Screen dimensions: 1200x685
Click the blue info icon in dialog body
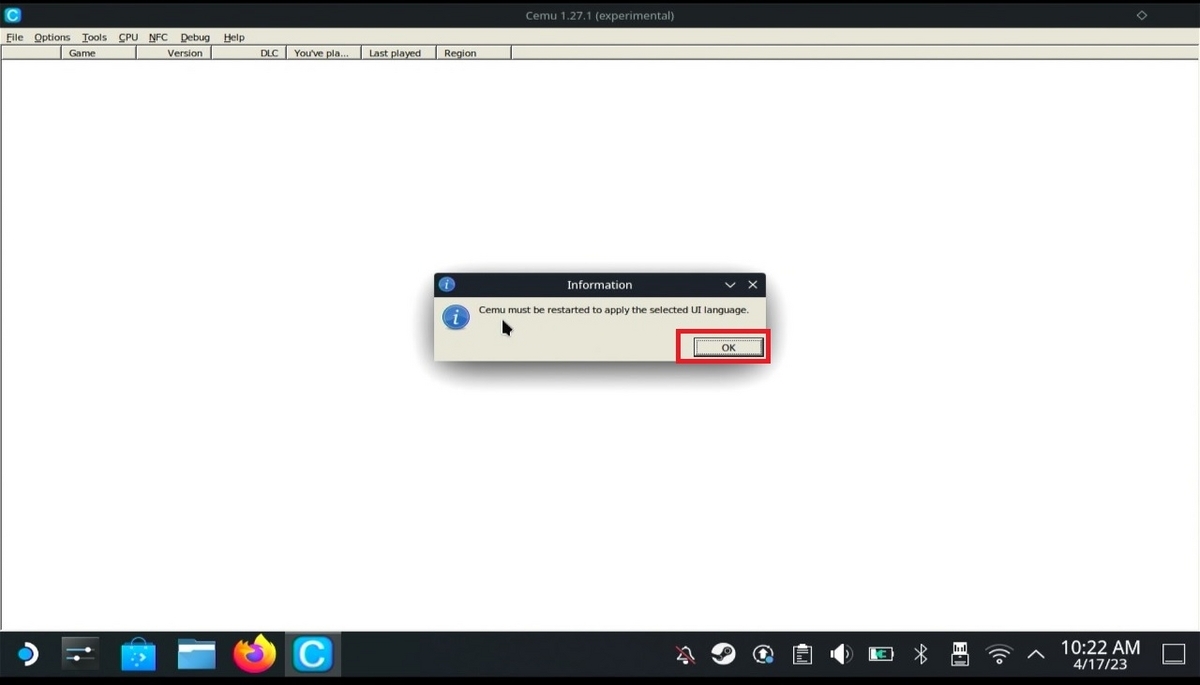click(456, 318)
